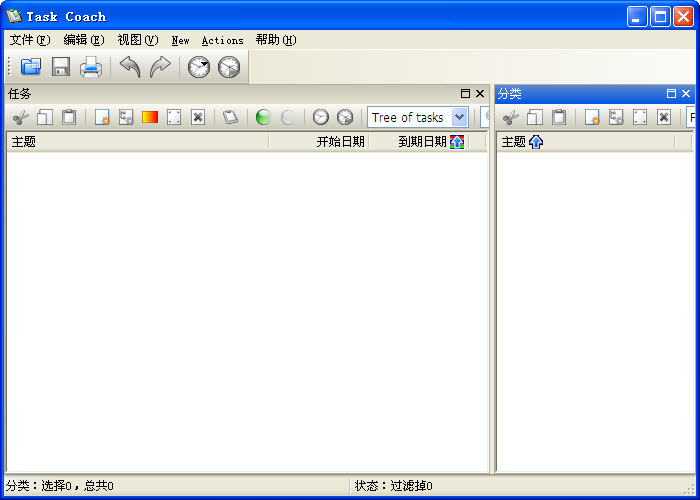Sort by 主题 column in 分类 panel
Viewport: 700px width, 500px height.
pyautogui.click(x=586, y=142)
